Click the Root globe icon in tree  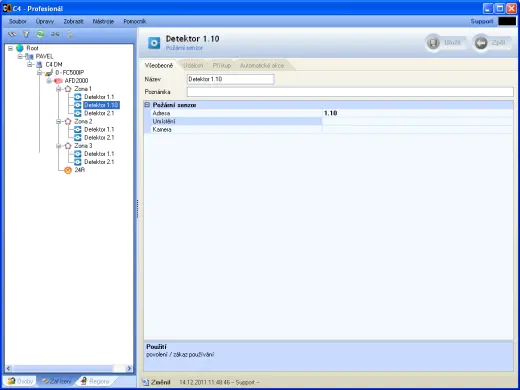coord(20,48)
